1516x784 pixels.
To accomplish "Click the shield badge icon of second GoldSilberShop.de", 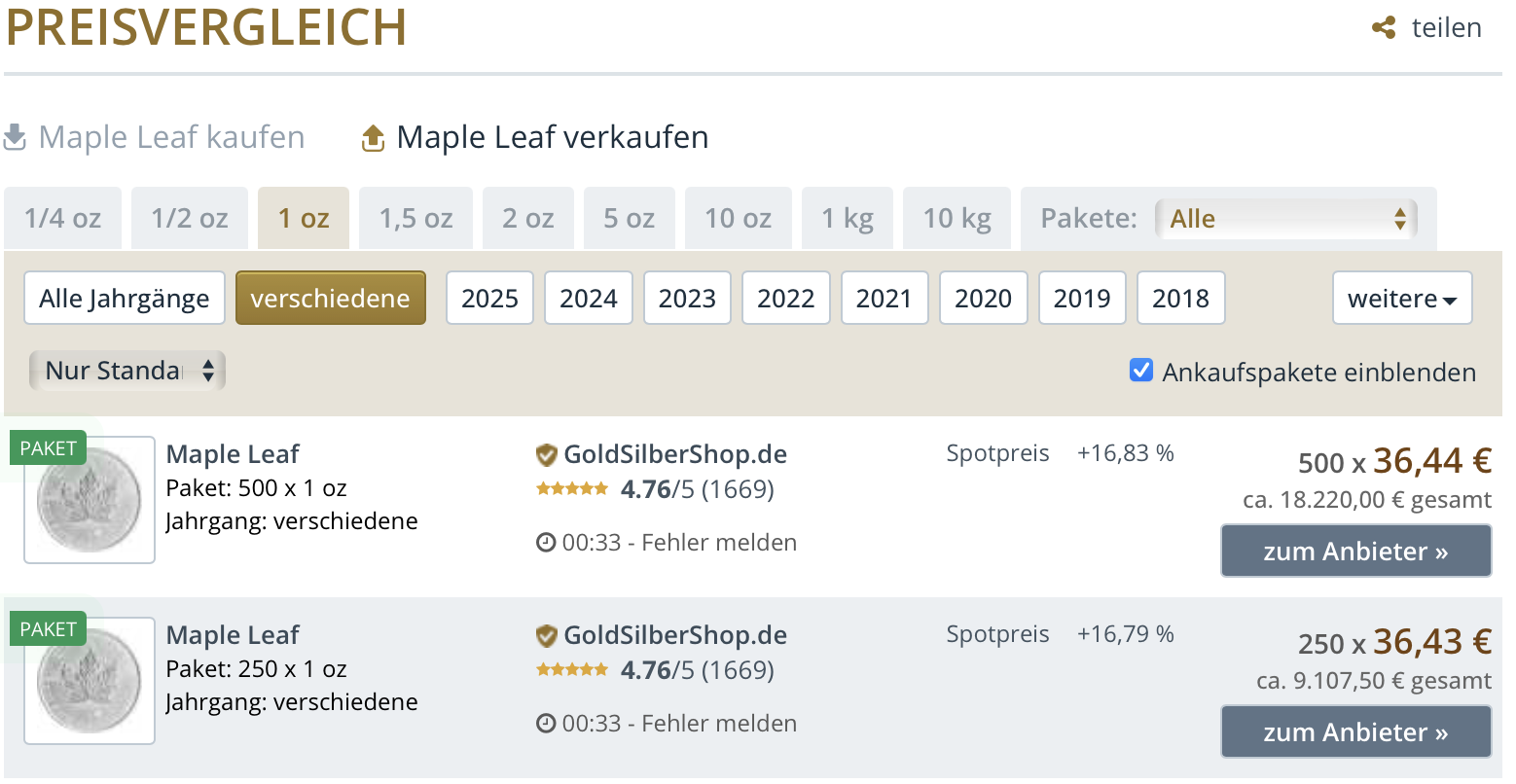I will click(546, 635).
